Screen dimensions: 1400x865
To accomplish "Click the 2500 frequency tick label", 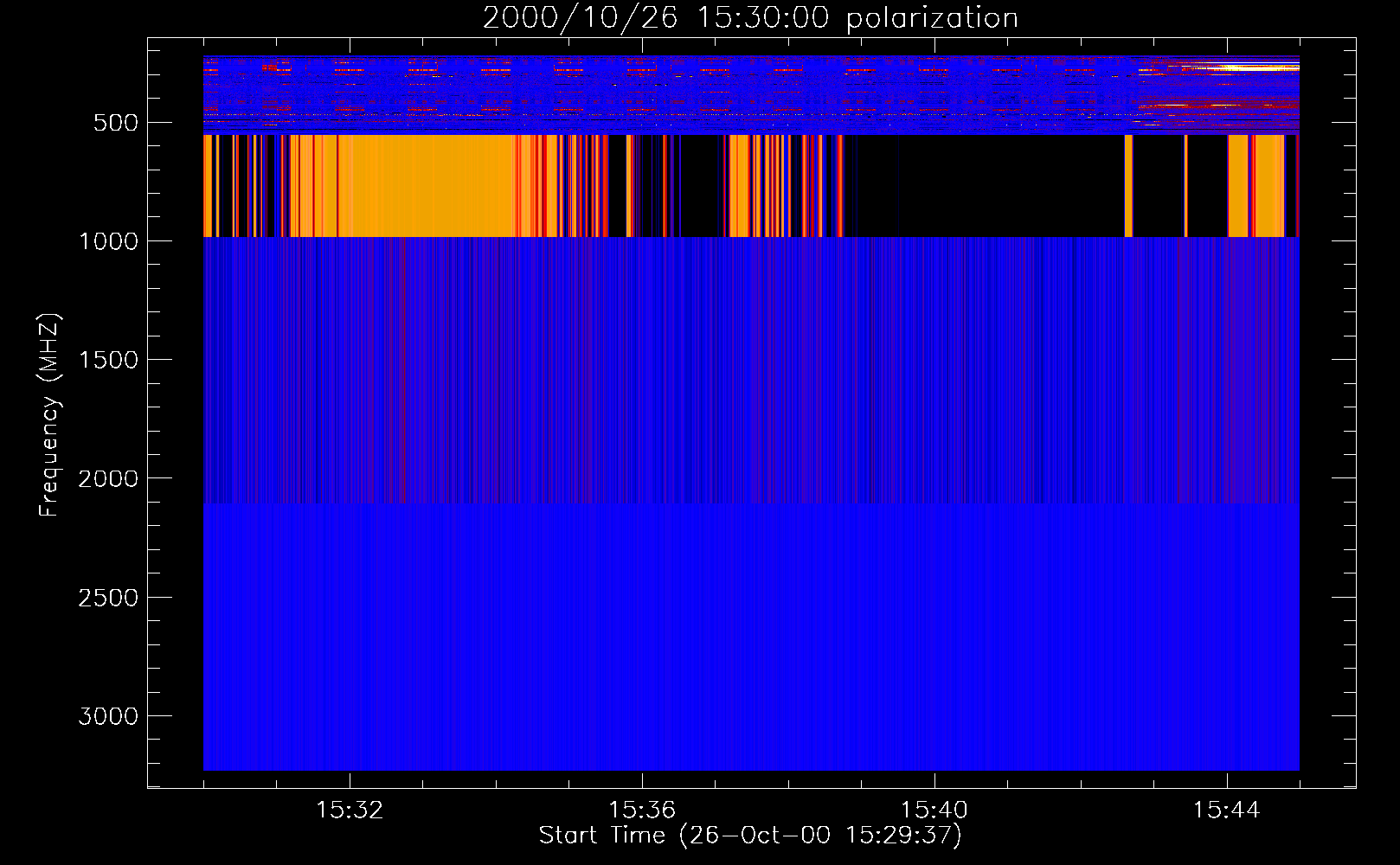I will 108,598.
